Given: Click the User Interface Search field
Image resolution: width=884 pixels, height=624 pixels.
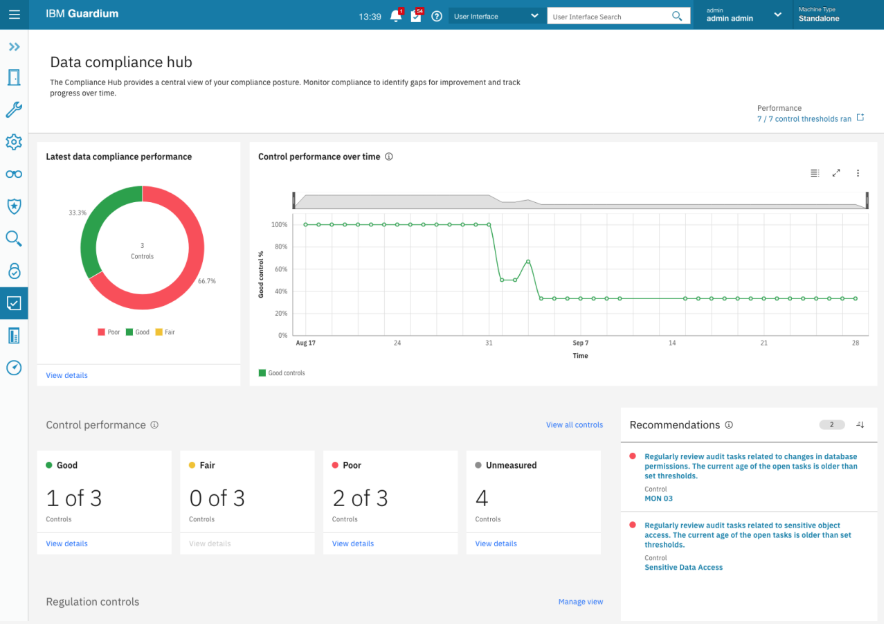Looking at the screenshot, I should pos(609,16).
